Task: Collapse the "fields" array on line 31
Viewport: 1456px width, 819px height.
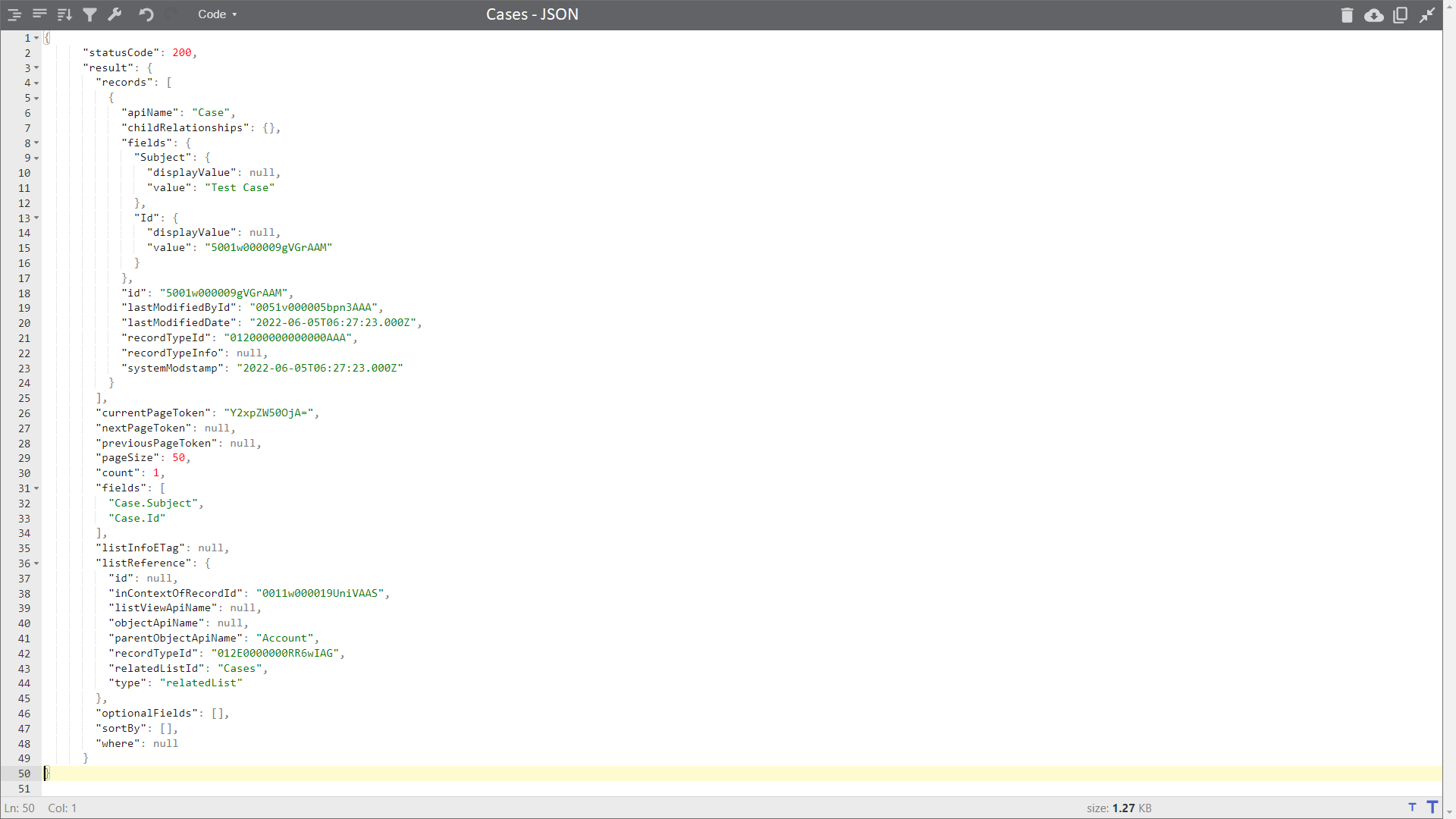Action: point(36,488)
